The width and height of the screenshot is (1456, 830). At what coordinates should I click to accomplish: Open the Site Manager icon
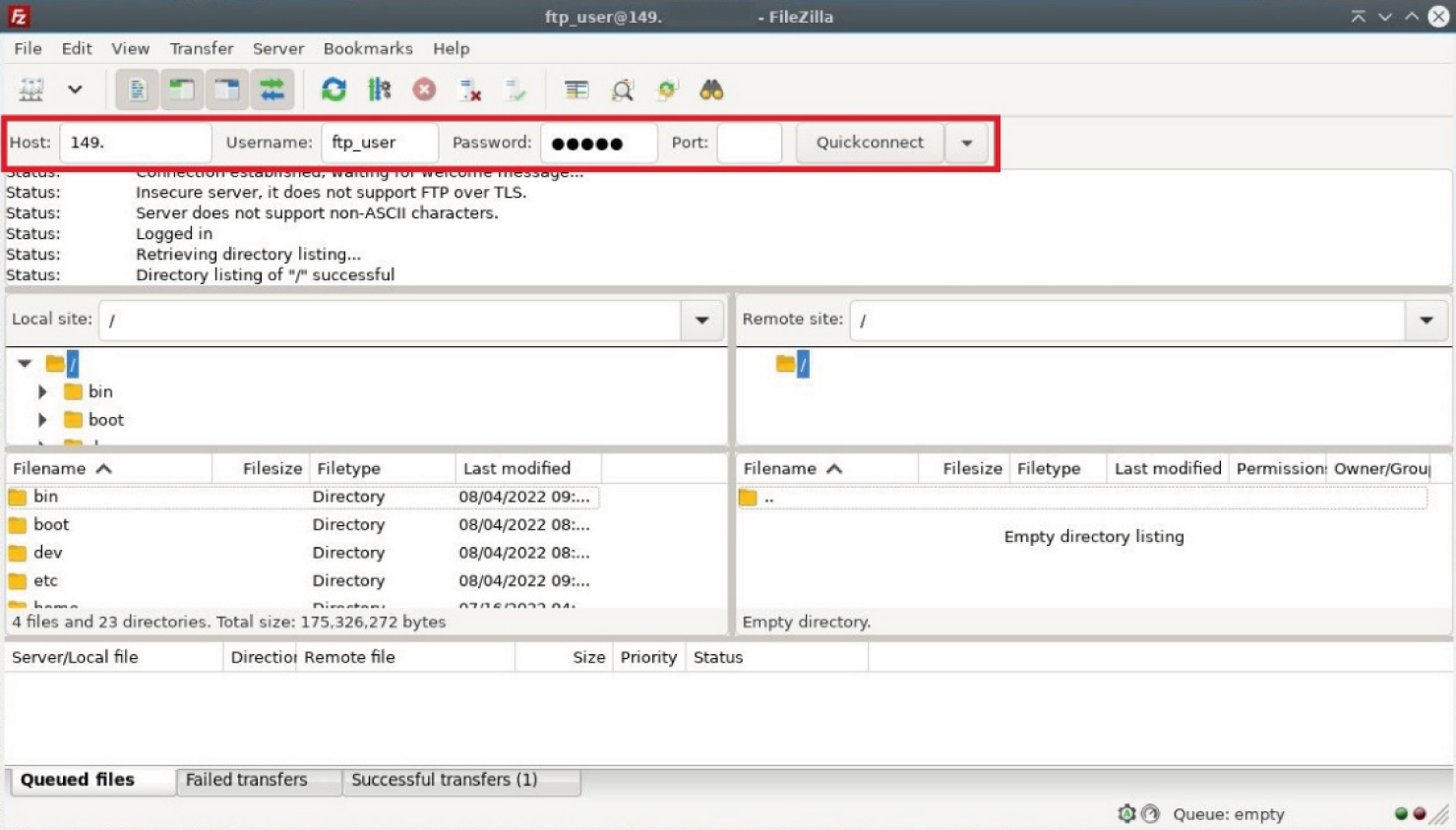(x=31, y=90)
